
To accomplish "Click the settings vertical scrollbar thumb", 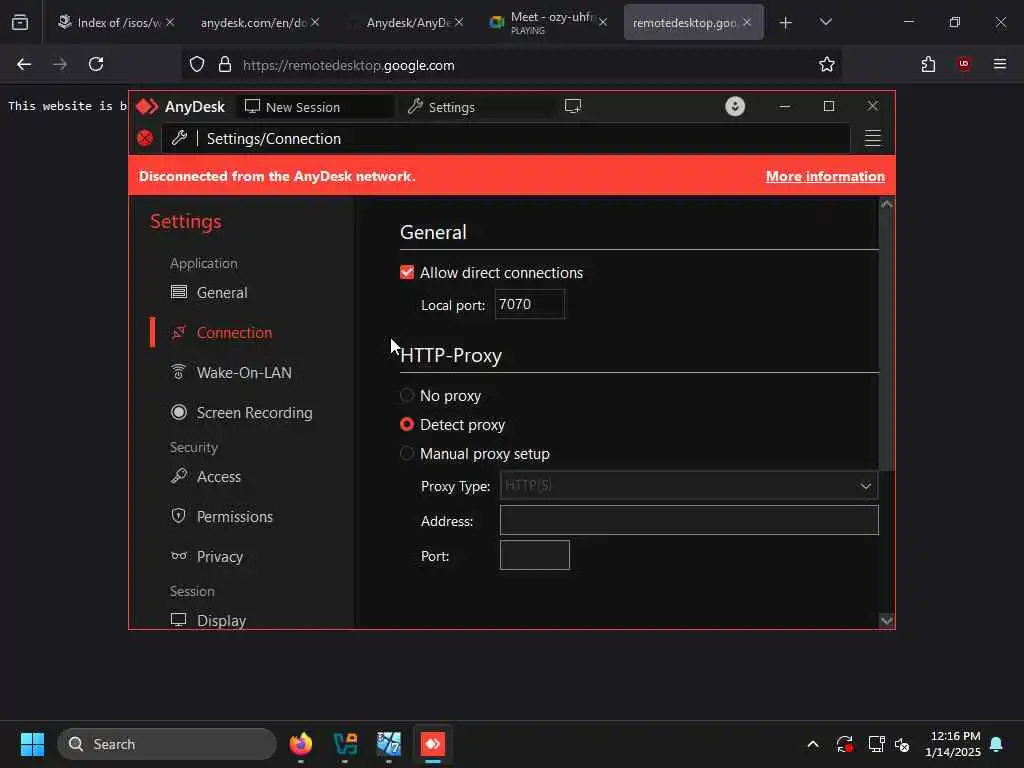I will [x=886, y=340].
